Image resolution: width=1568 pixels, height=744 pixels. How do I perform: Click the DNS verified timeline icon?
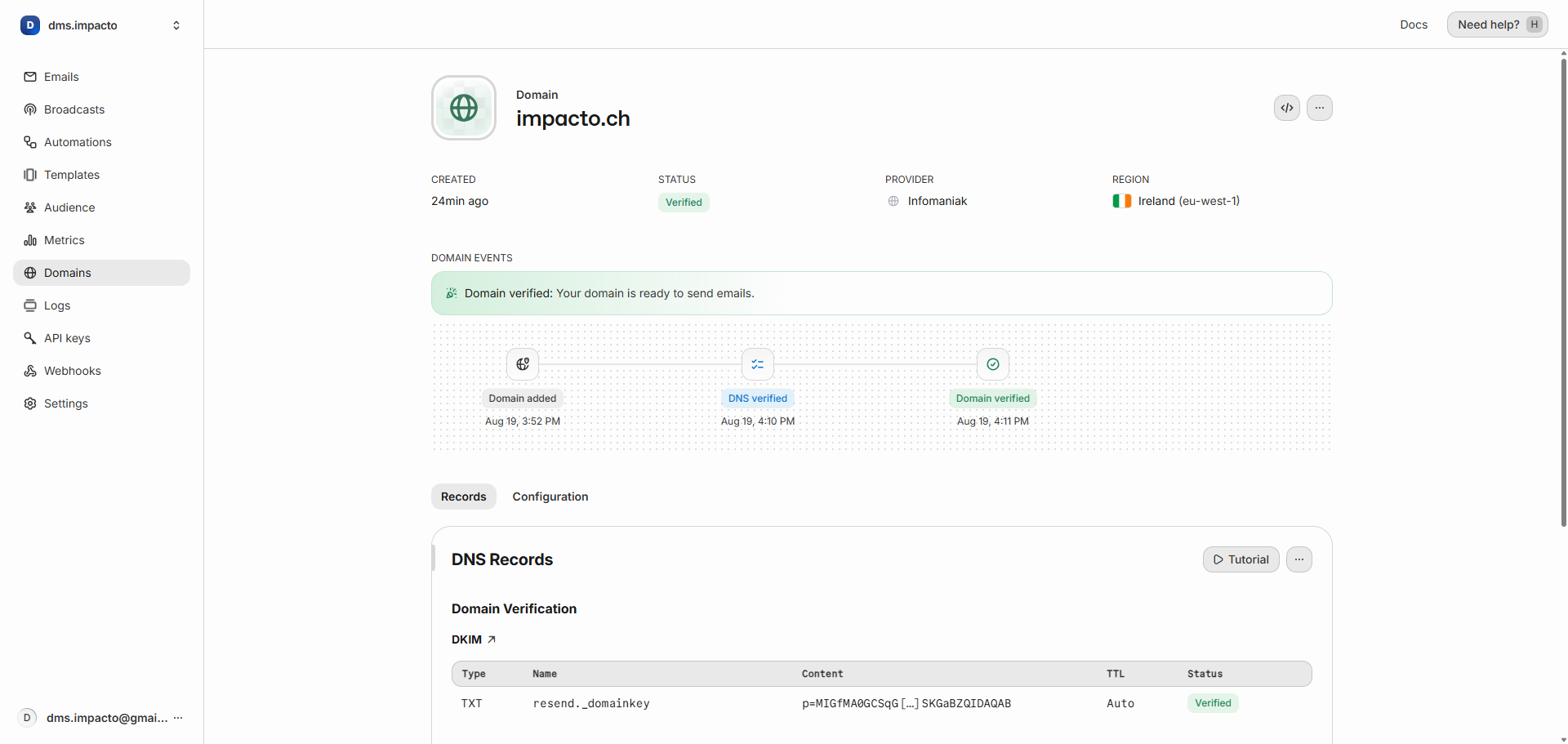[758, 364]
